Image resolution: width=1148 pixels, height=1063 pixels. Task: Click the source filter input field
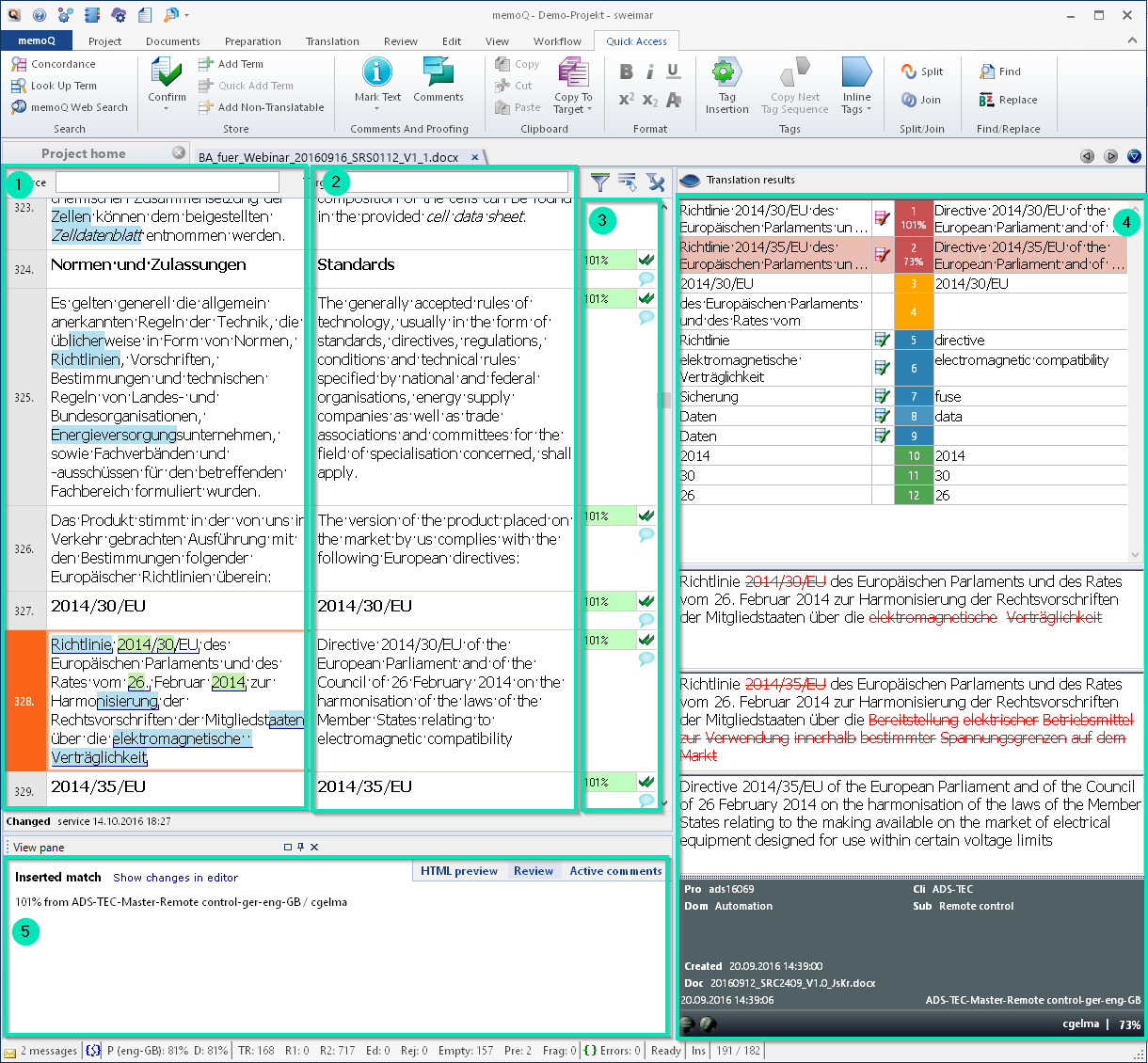(x=167, y=182)
